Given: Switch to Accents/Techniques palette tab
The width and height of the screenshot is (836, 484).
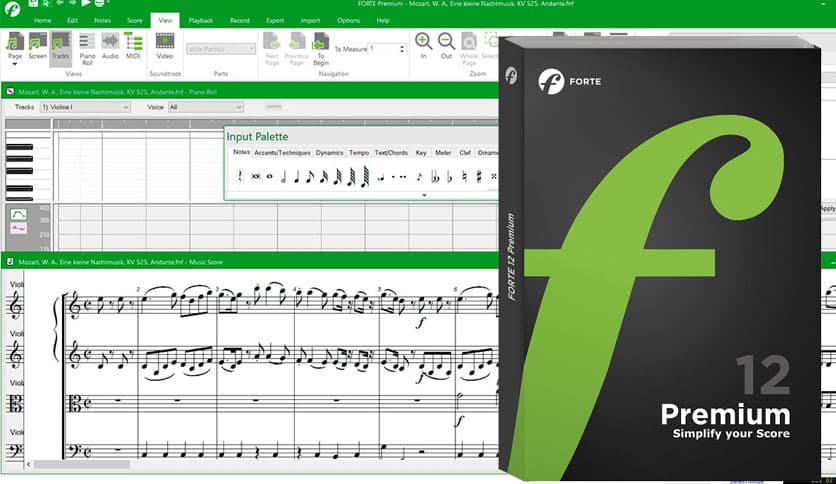Looking at the screenshot, I should click(282, 153).
